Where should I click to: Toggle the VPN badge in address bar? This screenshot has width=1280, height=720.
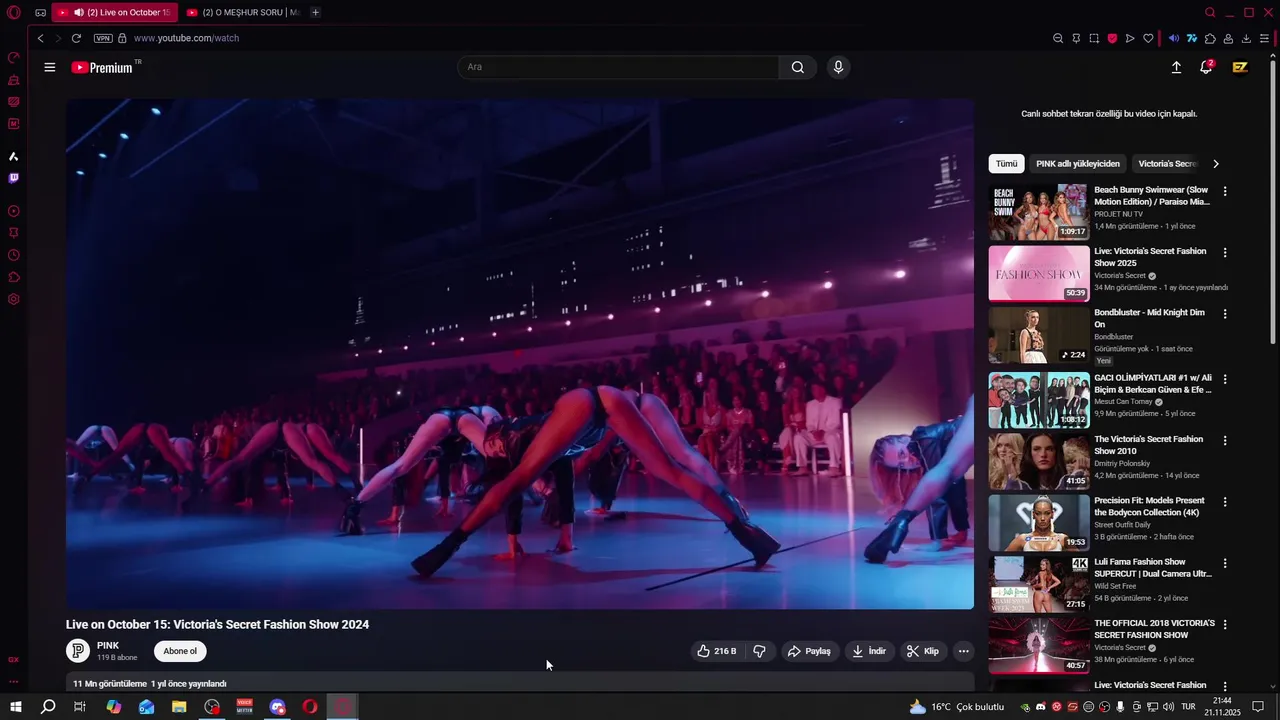tap(103, 38)
